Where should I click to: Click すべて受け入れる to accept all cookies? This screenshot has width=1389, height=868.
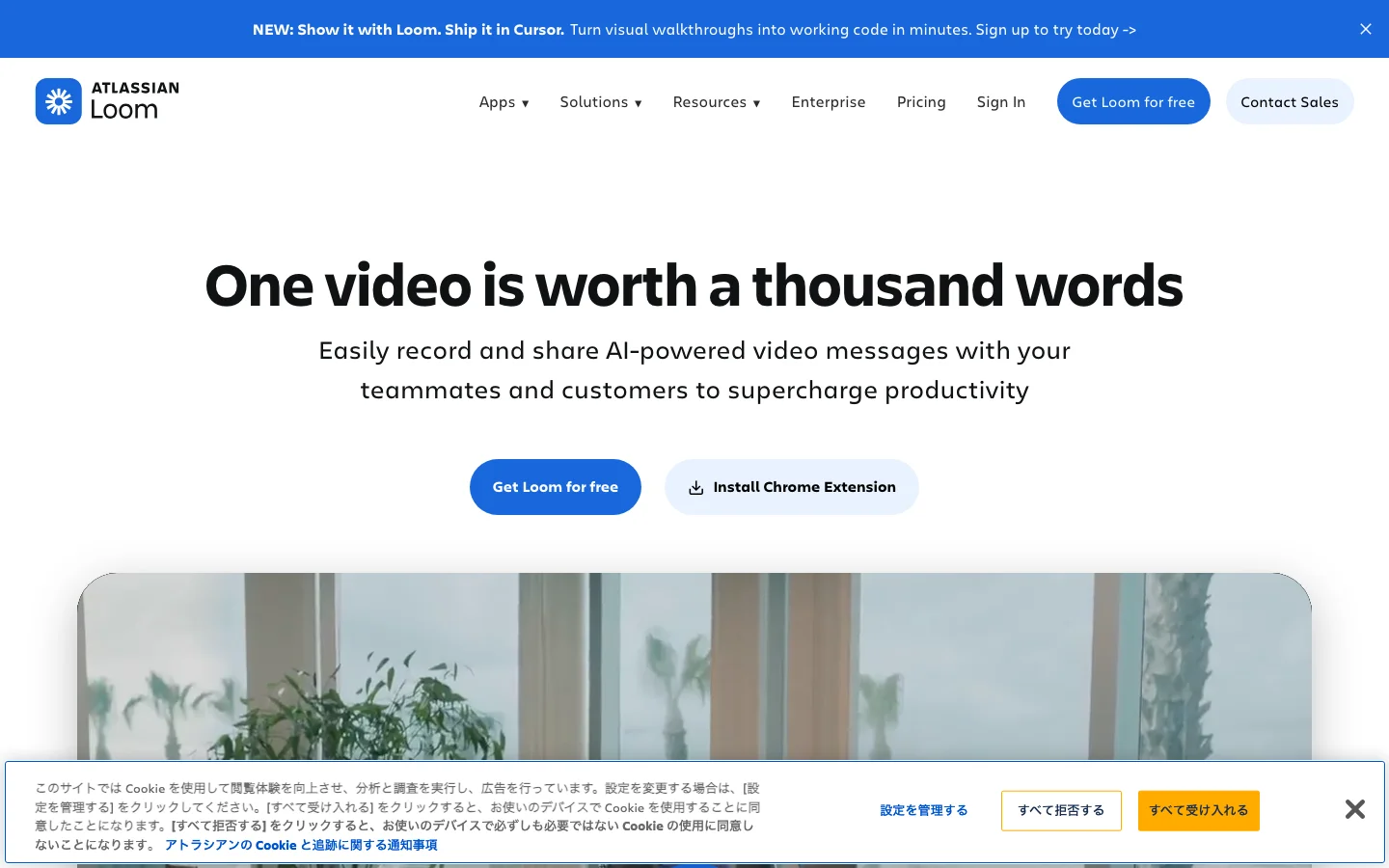1199,810
